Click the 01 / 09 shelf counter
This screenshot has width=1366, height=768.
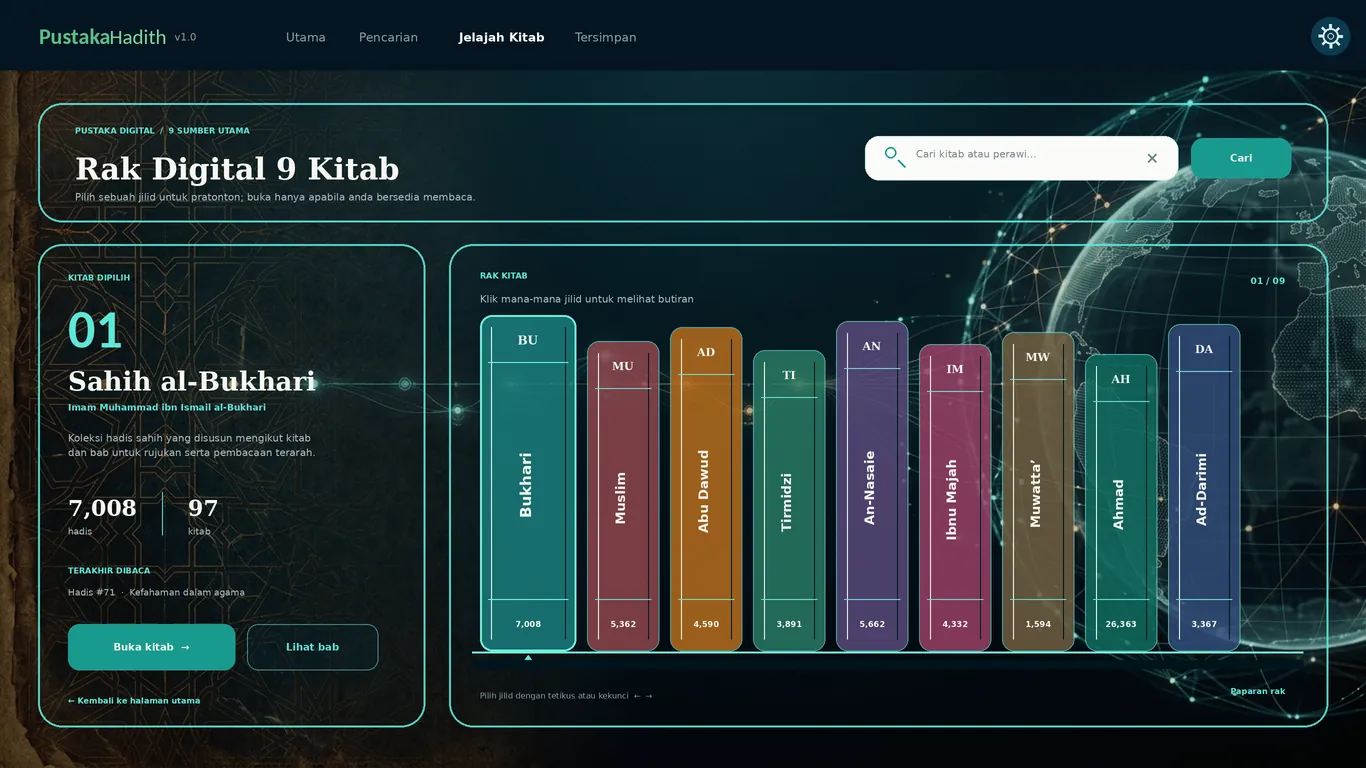point(1268,281)
